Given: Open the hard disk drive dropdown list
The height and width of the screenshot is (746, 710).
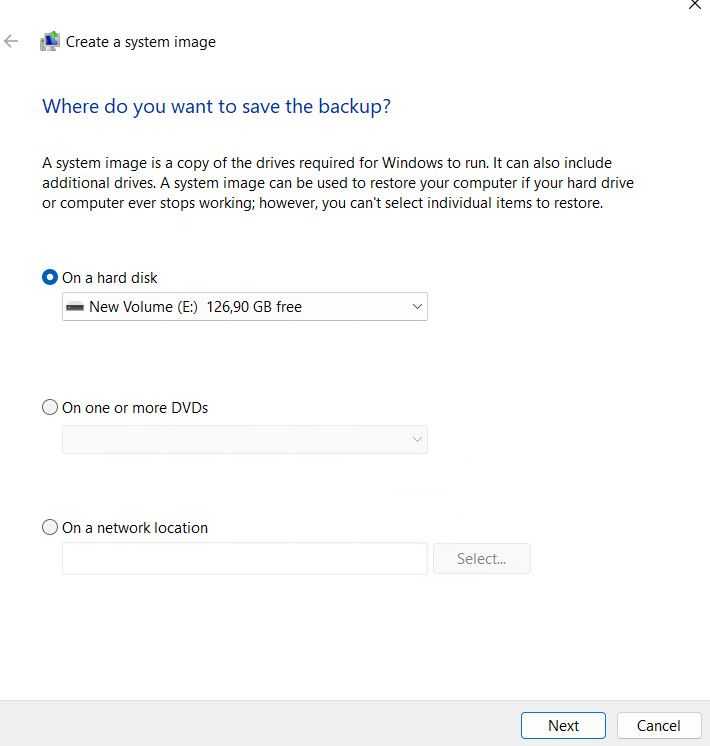Looking at the screenshot, I should point(244,307).
